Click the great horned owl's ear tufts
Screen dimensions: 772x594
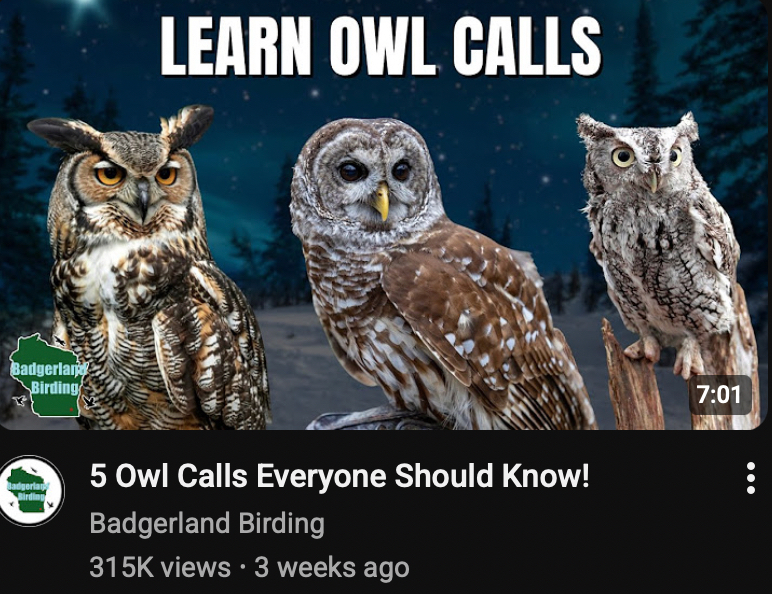tap(122, 128)
